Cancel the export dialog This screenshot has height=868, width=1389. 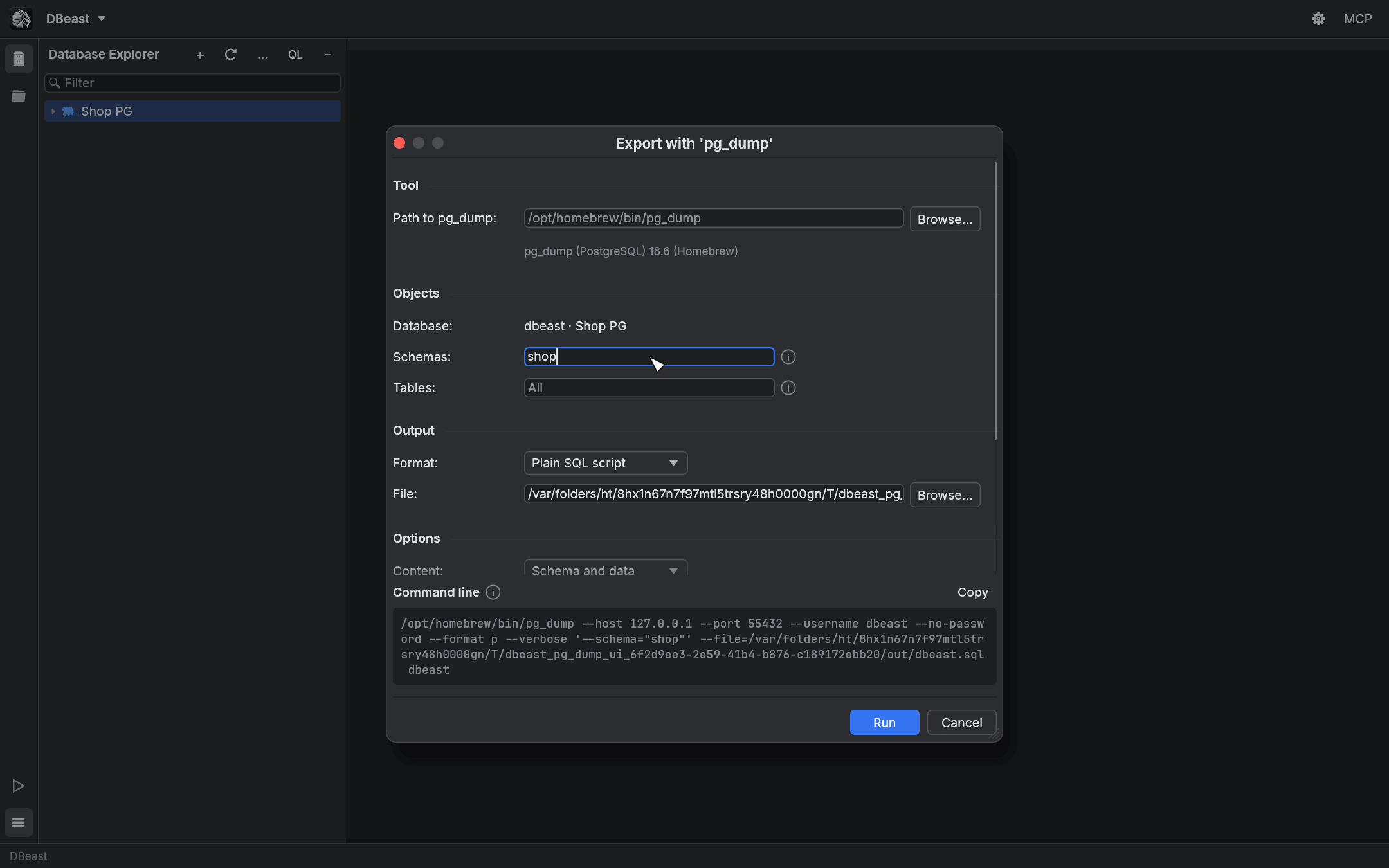961,723
